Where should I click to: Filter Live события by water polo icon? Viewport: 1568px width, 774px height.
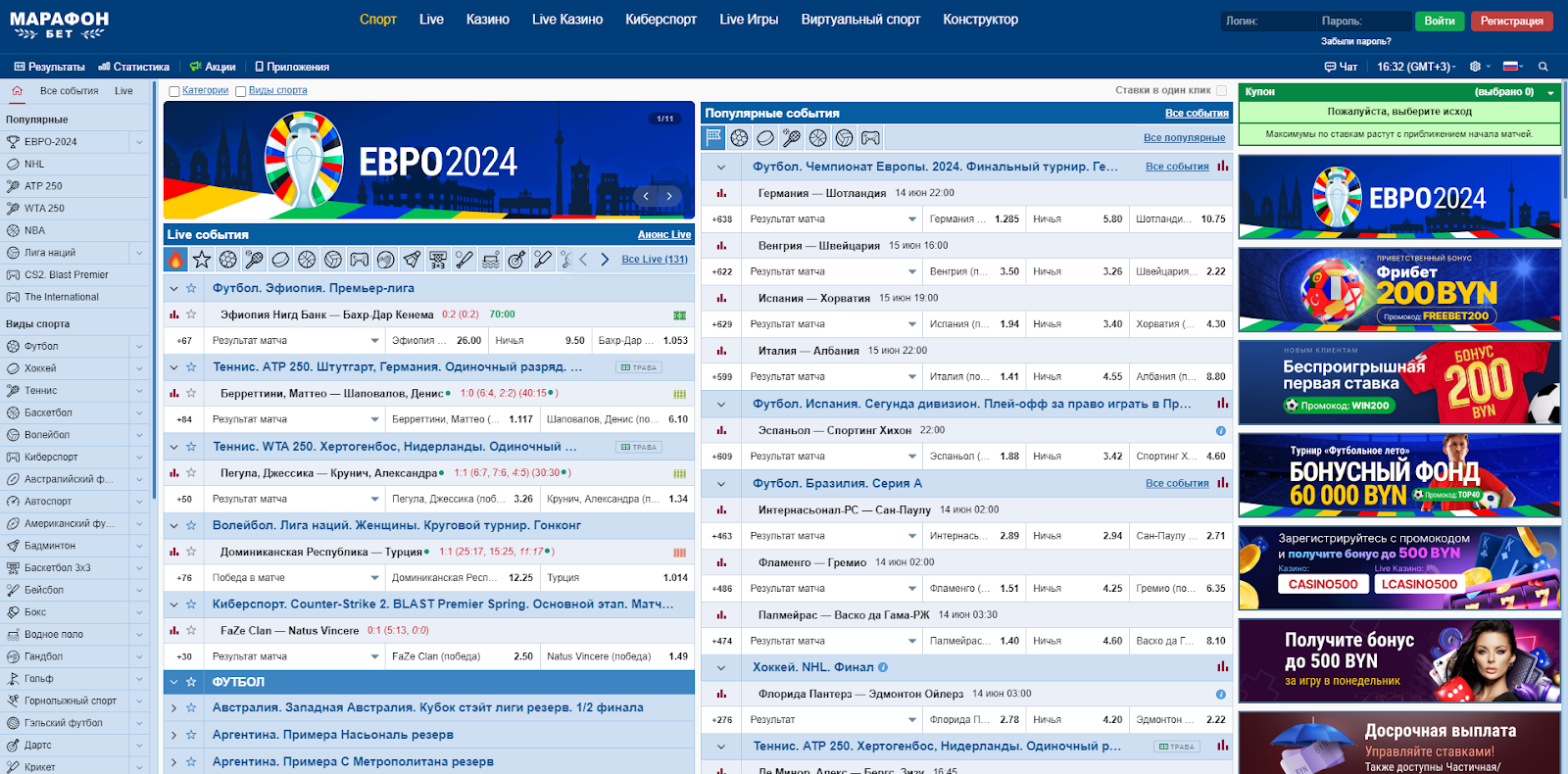click(491, 260)
